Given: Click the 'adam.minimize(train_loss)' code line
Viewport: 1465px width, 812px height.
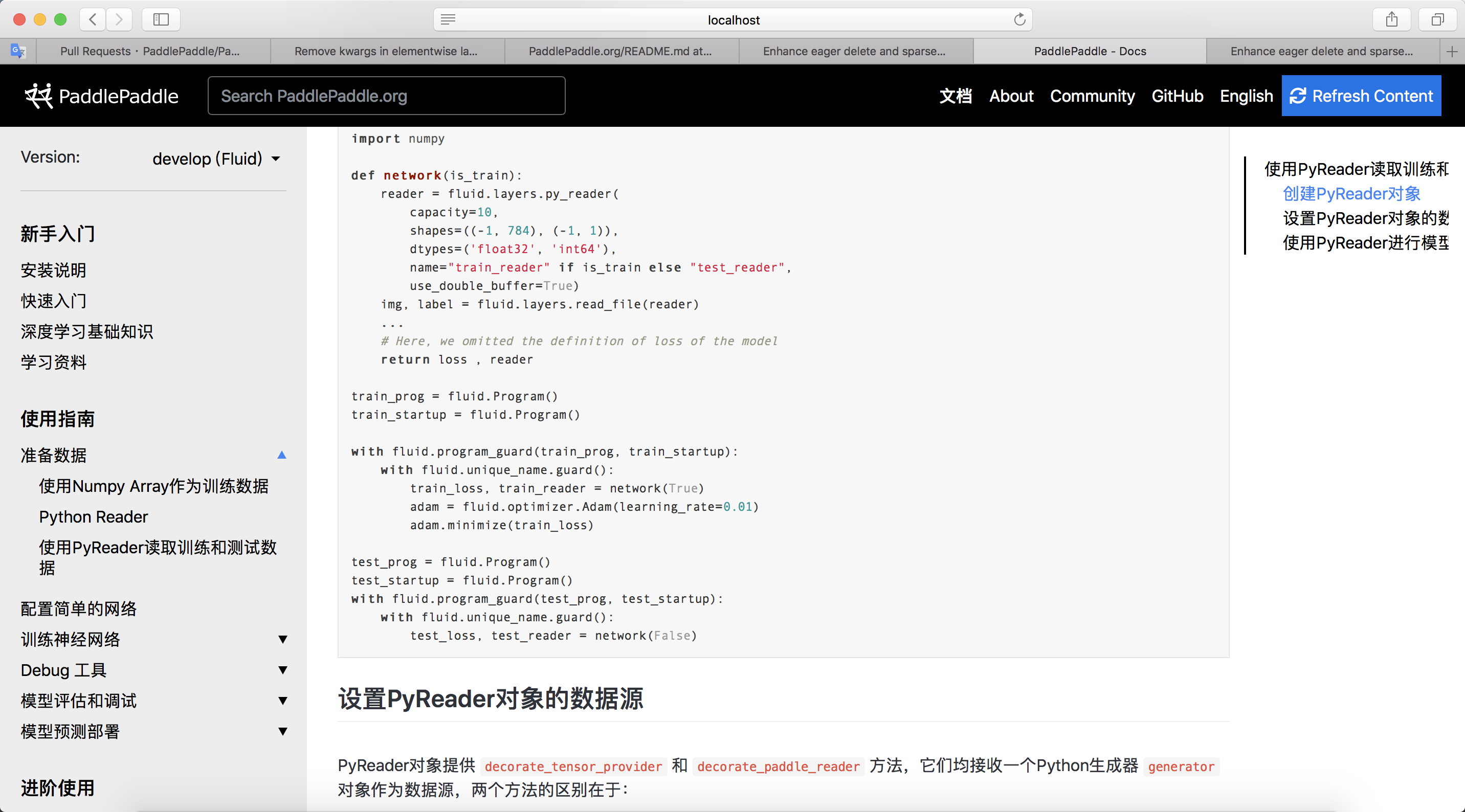Looking at the screenshot, I should point(502,525).
